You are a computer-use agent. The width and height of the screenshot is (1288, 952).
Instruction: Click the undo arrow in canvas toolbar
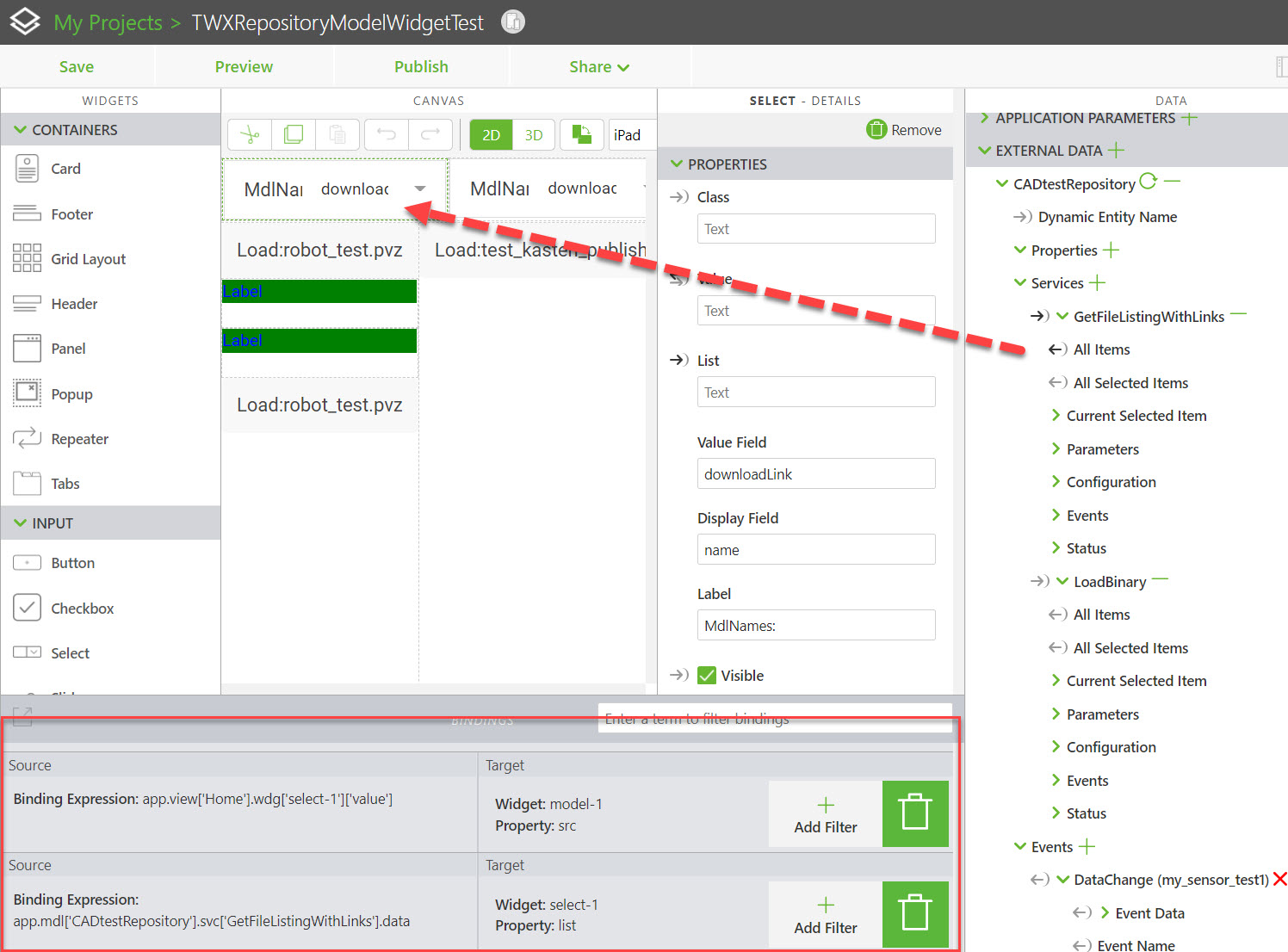(x=387, y=135)
